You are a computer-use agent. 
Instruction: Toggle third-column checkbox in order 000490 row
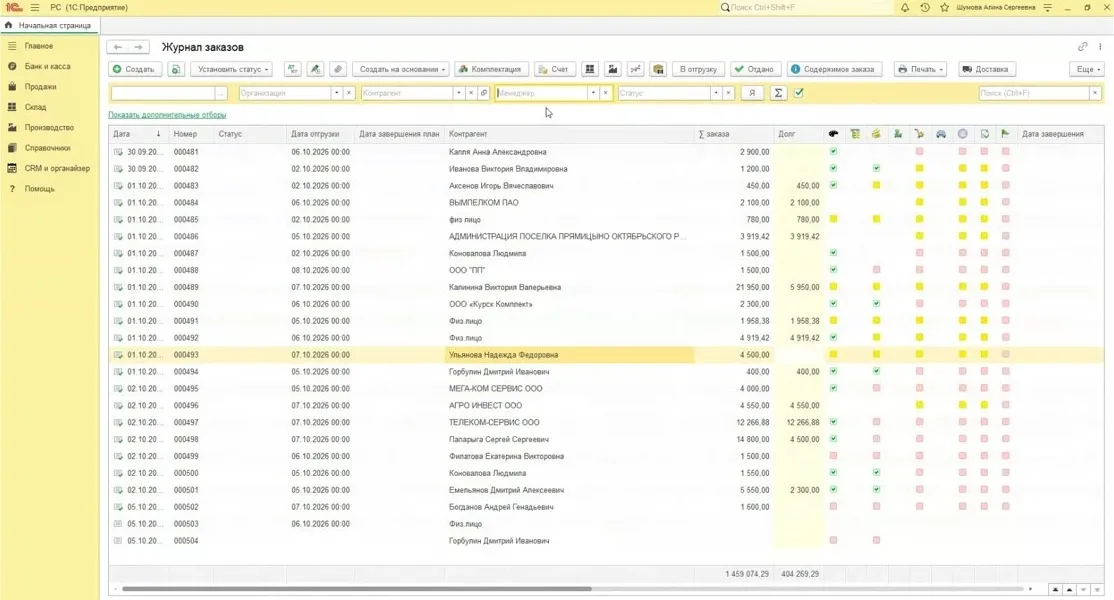point(876,303)
